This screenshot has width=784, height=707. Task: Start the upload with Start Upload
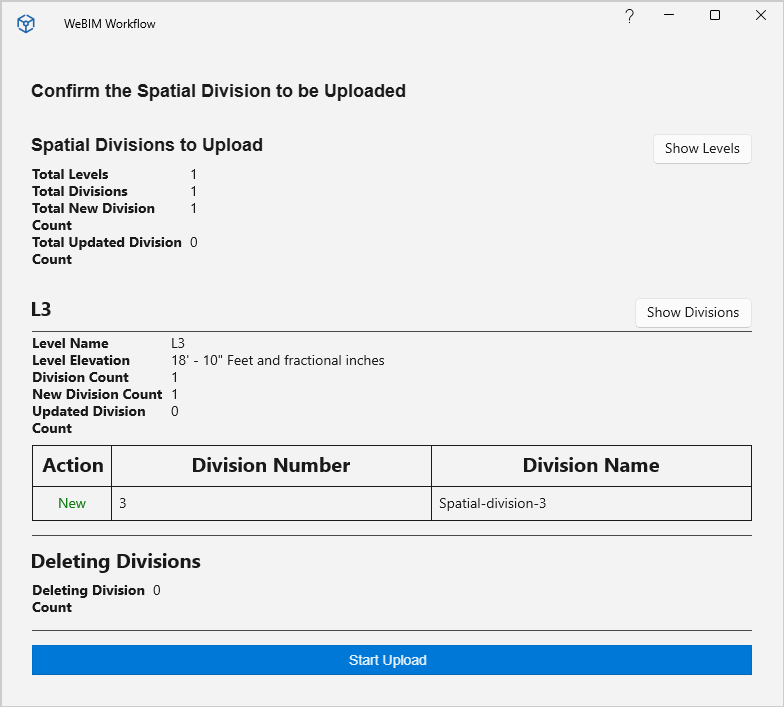click(392, 660)
